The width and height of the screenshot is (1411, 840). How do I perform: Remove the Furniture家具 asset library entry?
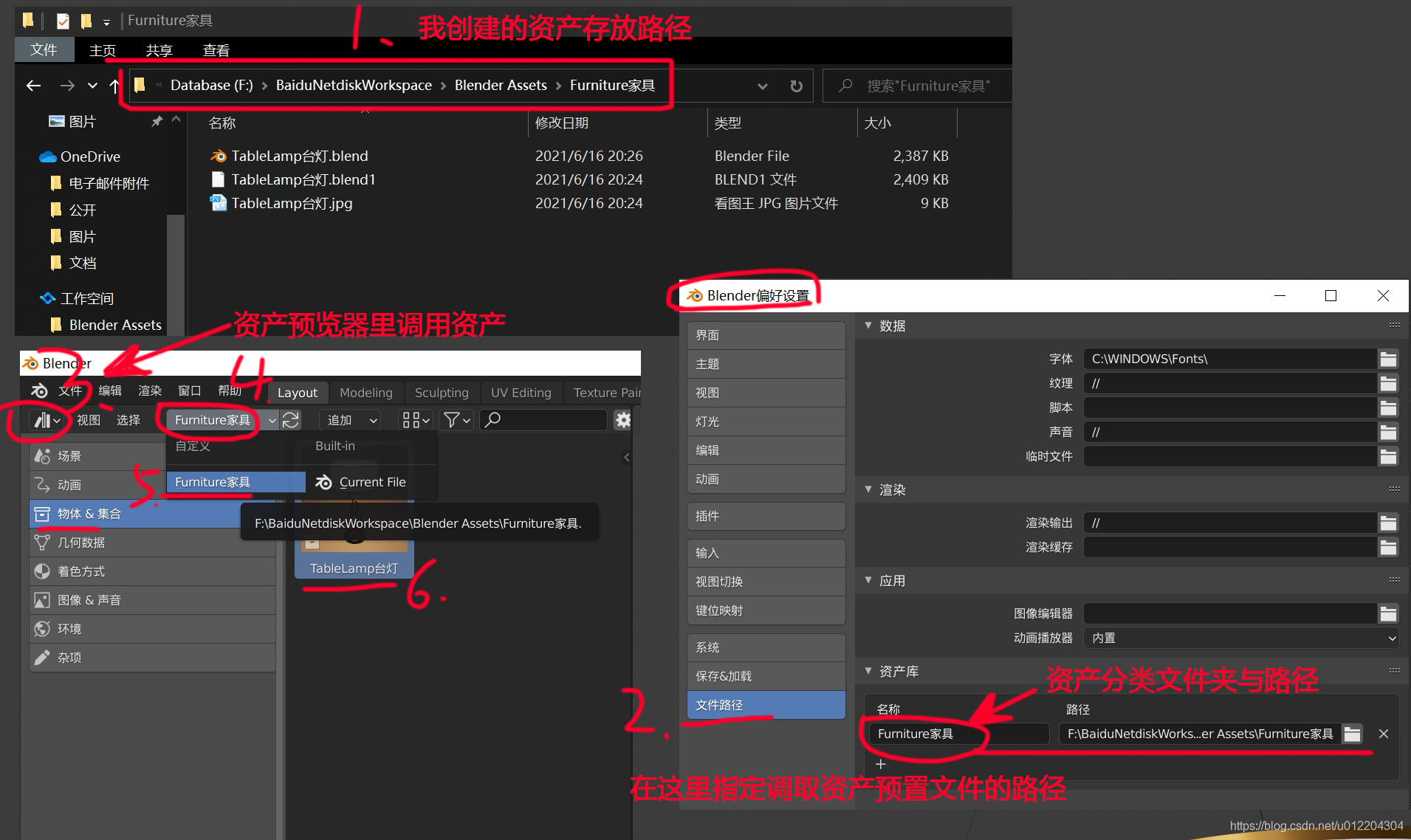1384,734
